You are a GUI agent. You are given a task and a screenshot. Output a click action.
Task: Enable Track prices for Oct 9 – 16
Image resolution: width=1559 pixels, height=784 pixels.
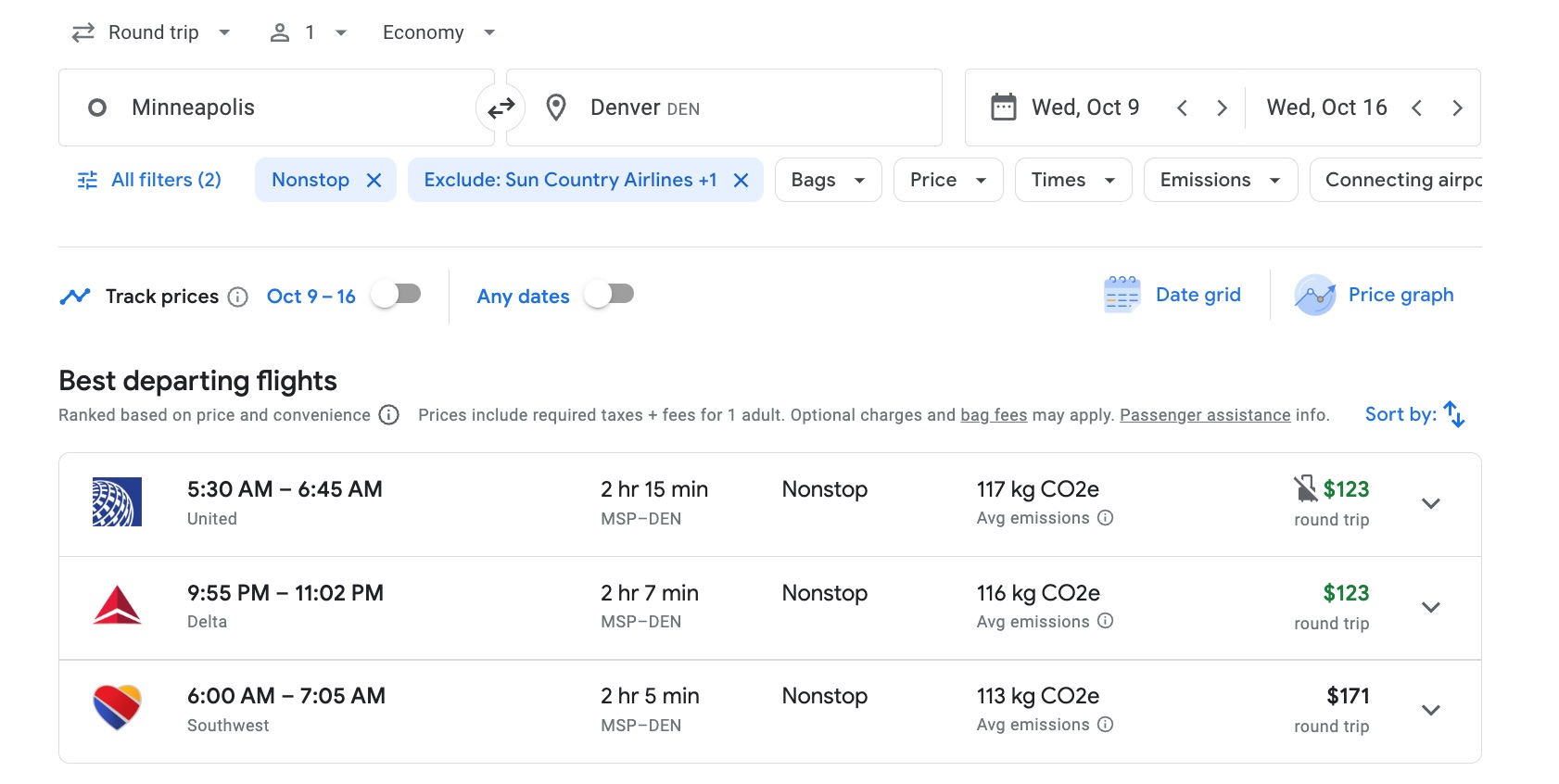[x=397, y=294]
